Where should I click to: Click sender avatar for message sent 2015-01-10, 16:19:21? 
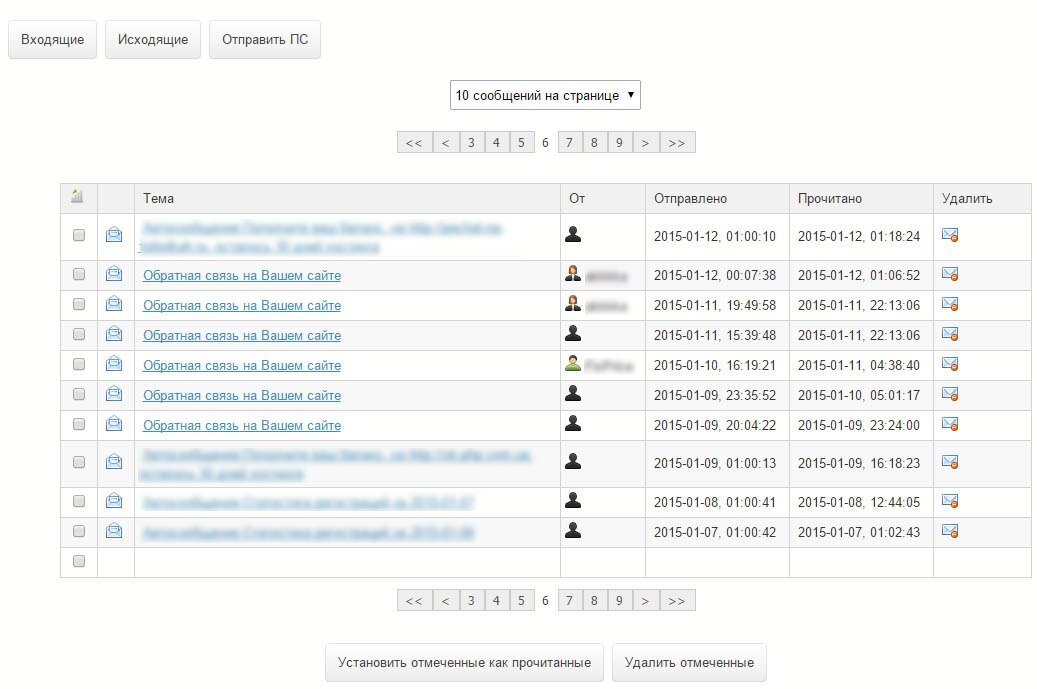point(573,364)
